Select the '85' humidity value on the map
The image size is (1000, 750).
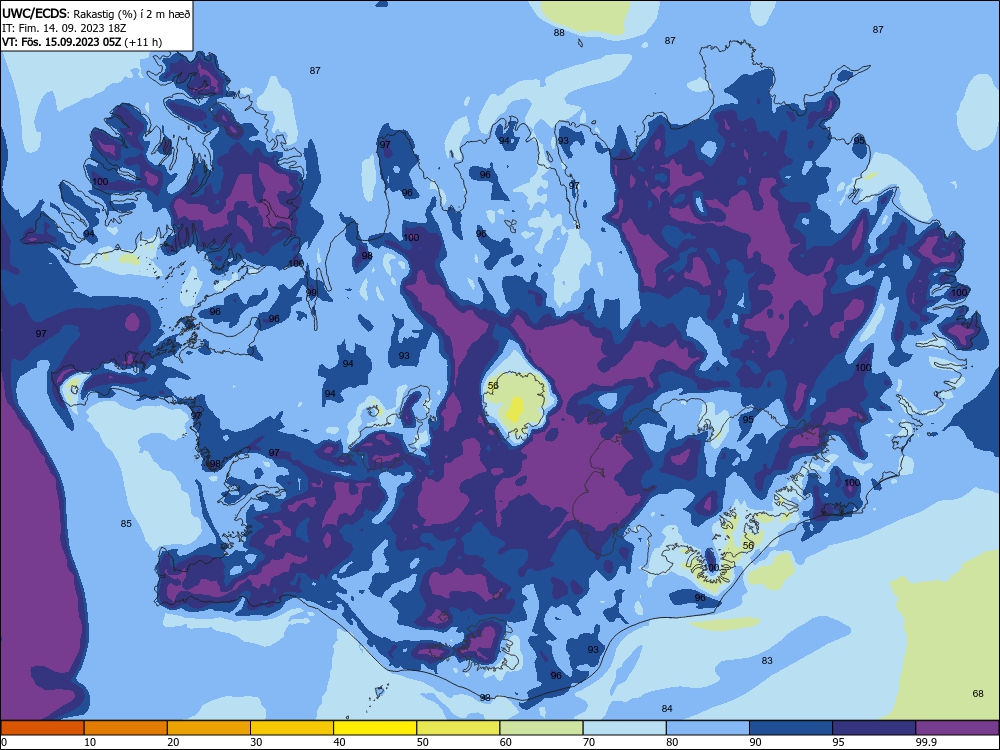126,524
